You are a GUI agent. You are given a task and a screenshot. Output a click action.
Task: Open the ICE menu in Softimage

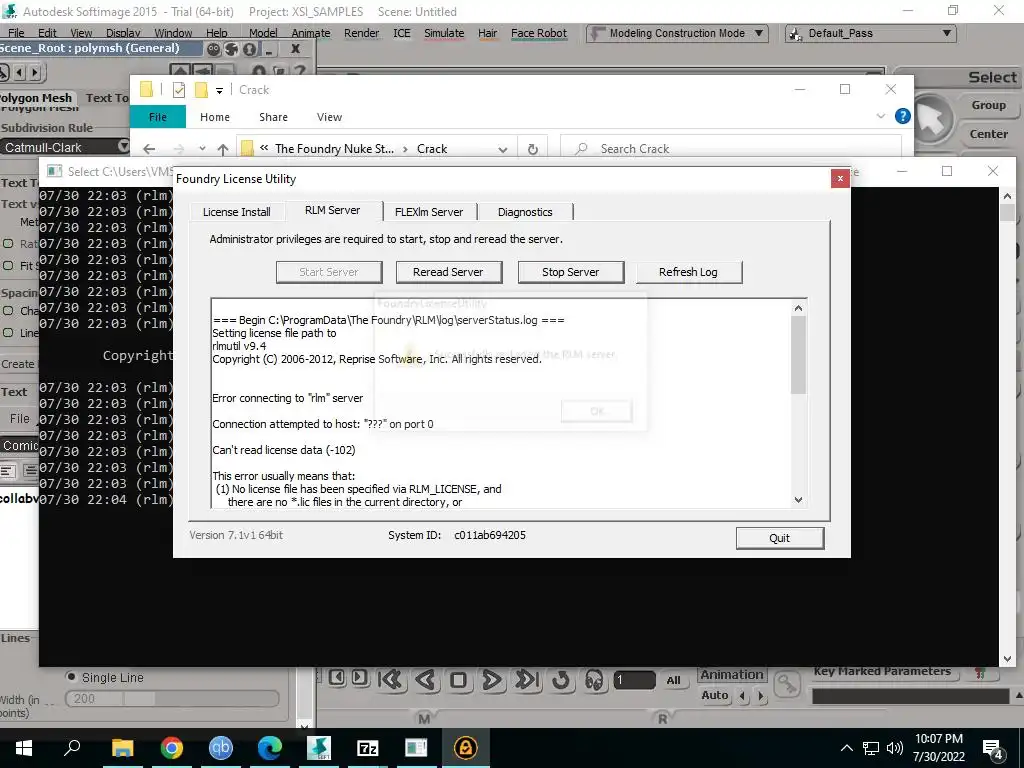[x=402, y=33]
